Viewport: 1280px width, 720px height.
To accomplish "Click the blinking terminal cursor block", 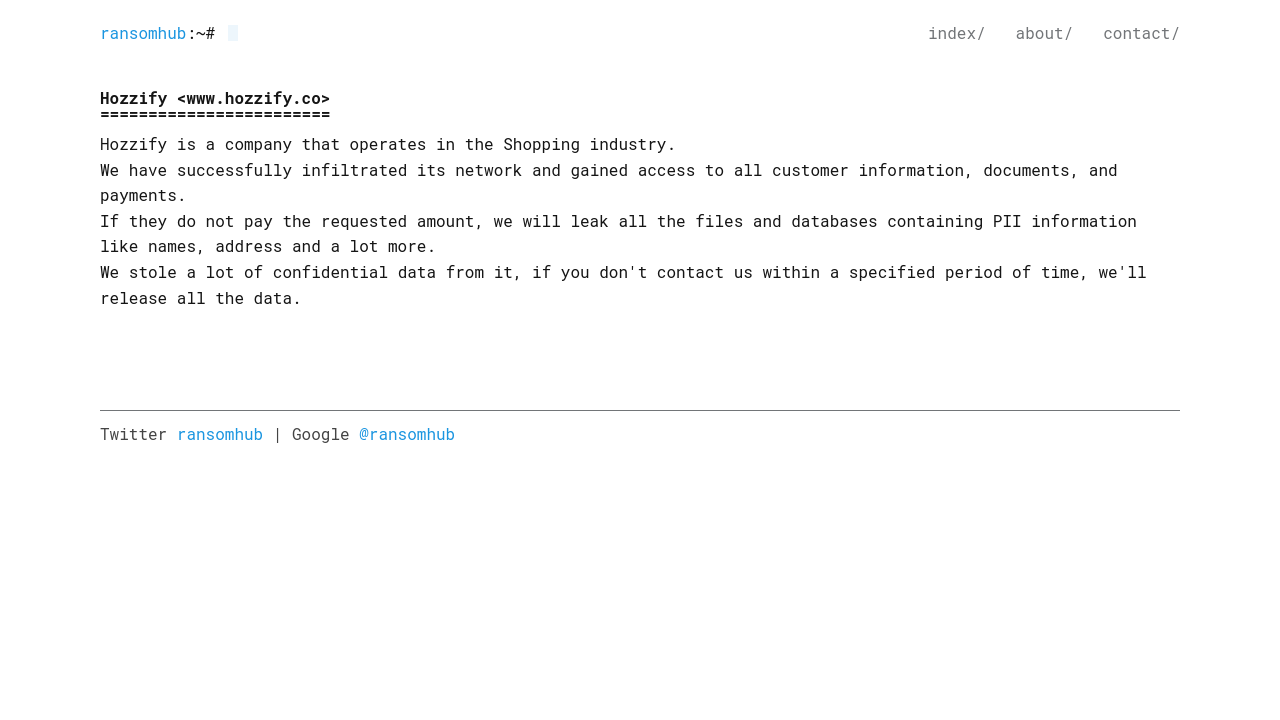I will pos(233,33).
